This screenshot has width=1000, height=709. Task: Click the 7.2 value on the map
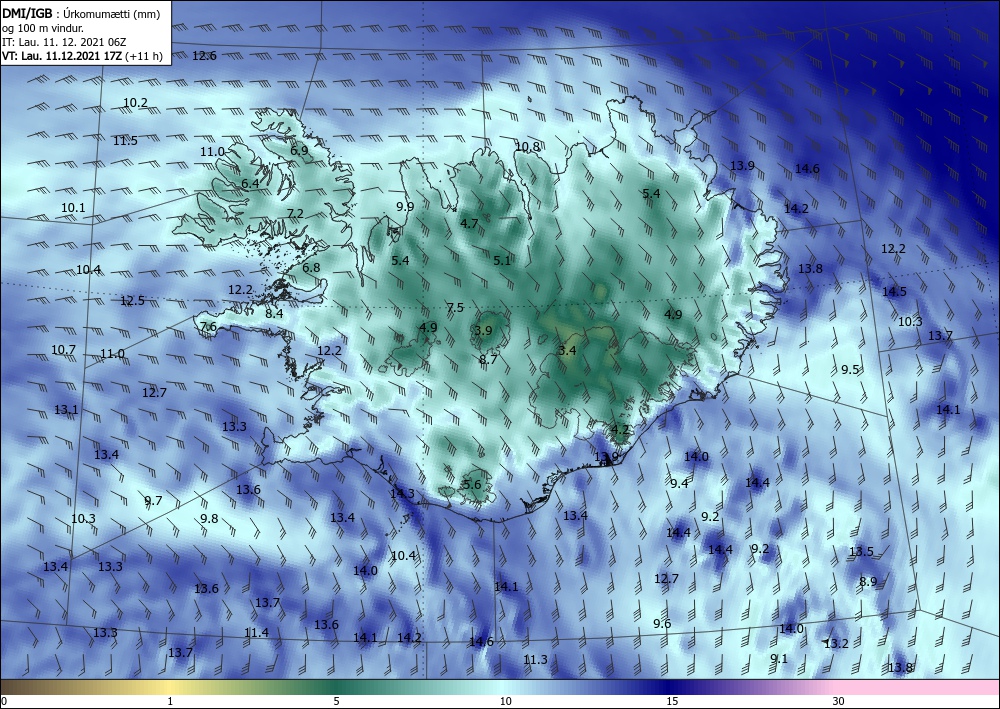[295, 214]
